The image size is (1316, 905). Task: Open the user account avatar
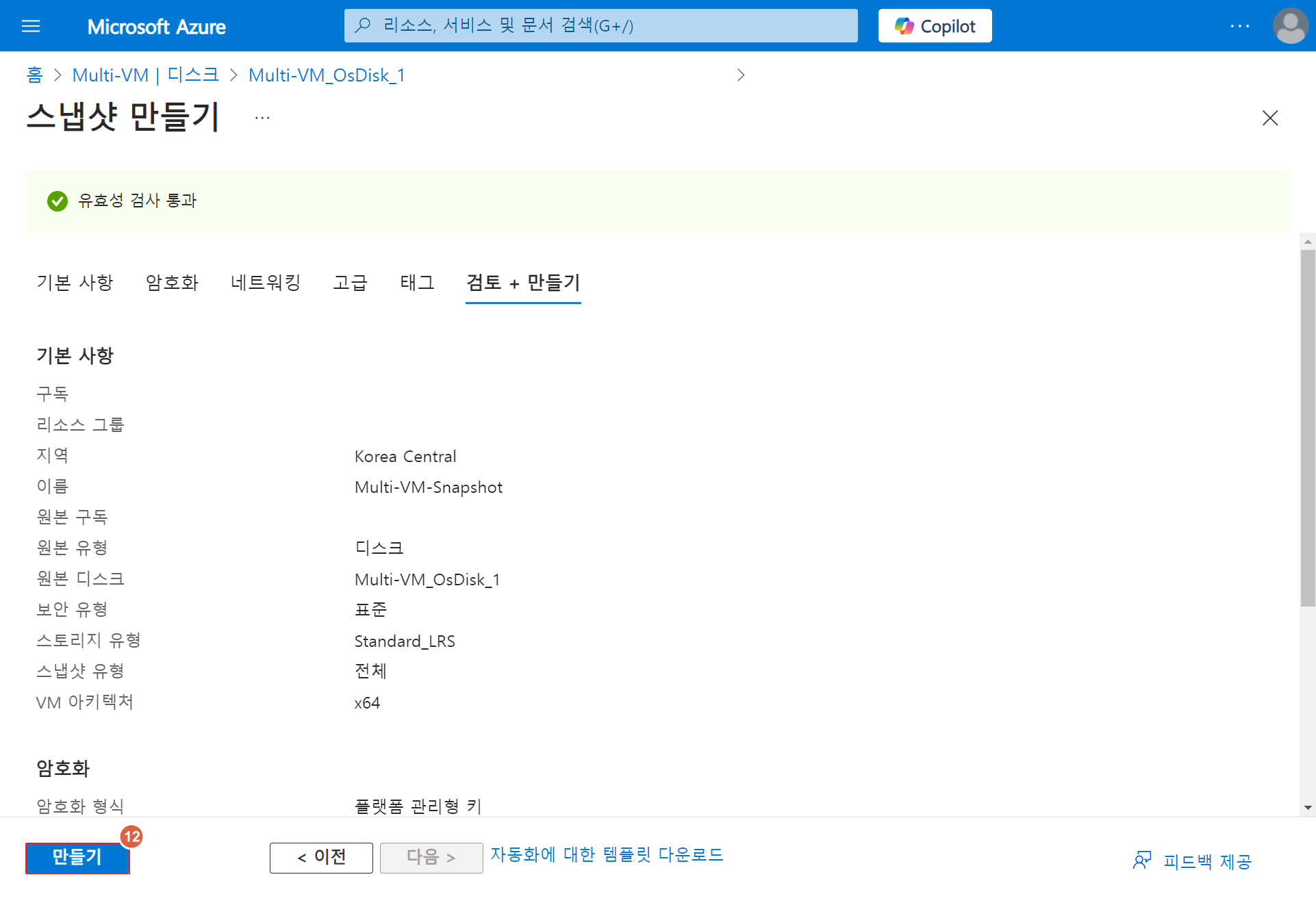(x=1290, y=26)
